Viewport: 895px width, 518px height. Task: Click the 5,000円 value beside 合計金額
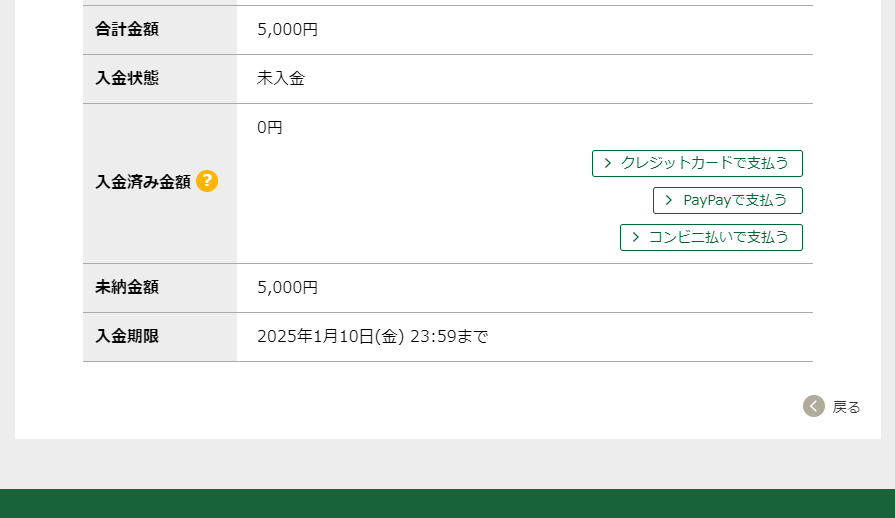click(287, 30)
